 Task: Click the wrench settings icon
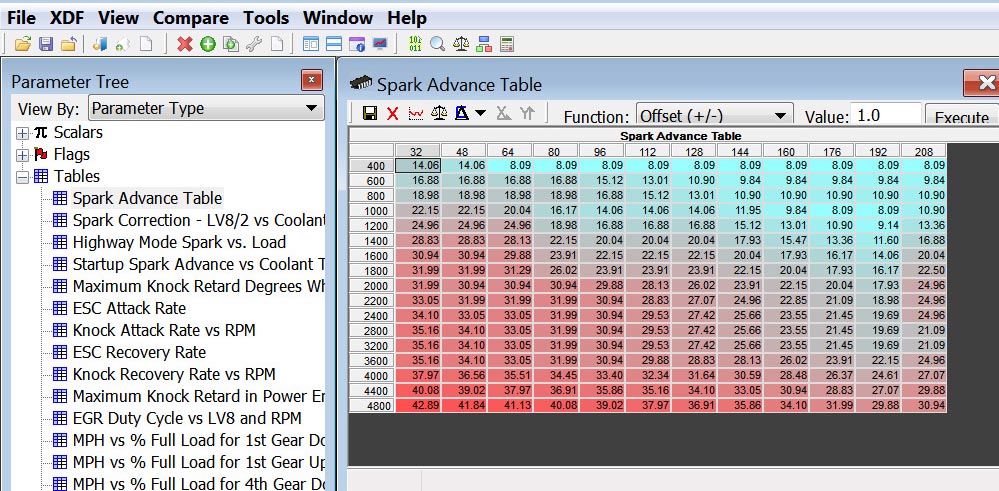click(x=253, y=44)
